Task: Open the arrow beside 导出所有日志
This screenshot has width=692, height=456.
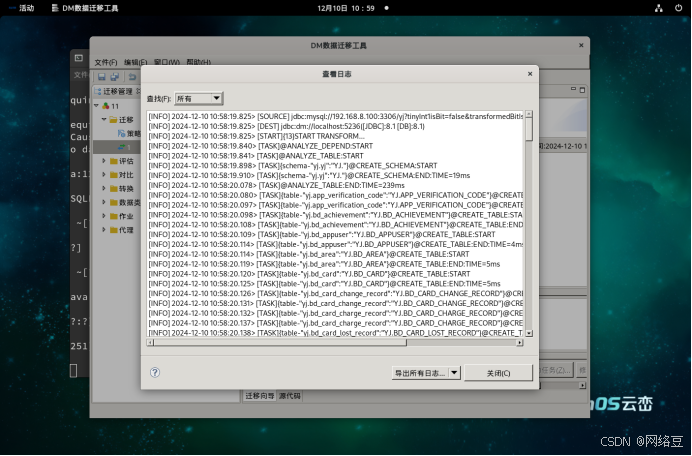Action: coord(455,373)
